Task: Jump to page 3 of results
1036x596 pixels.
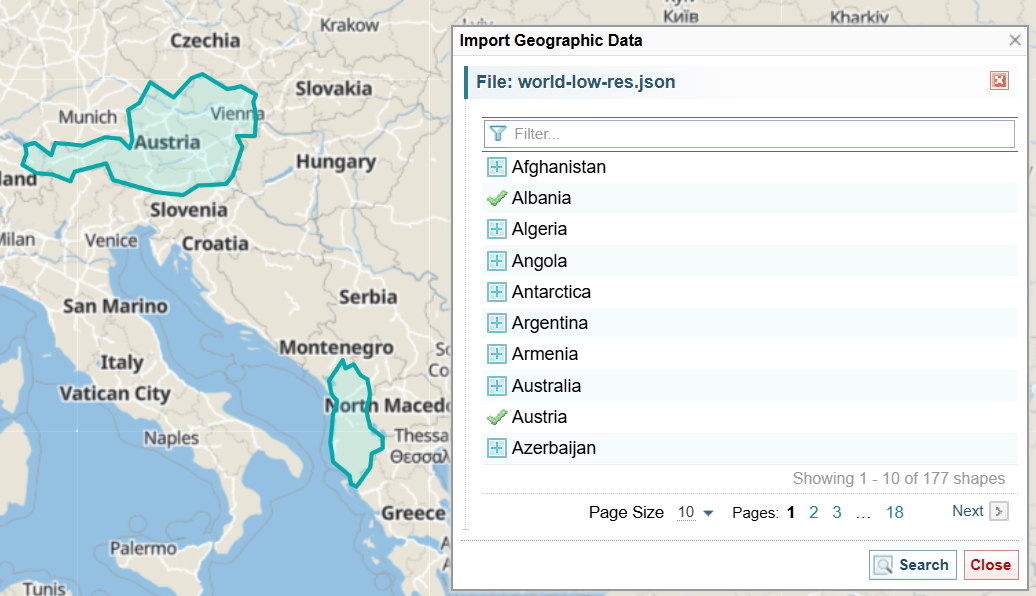Action: (837, 512)
